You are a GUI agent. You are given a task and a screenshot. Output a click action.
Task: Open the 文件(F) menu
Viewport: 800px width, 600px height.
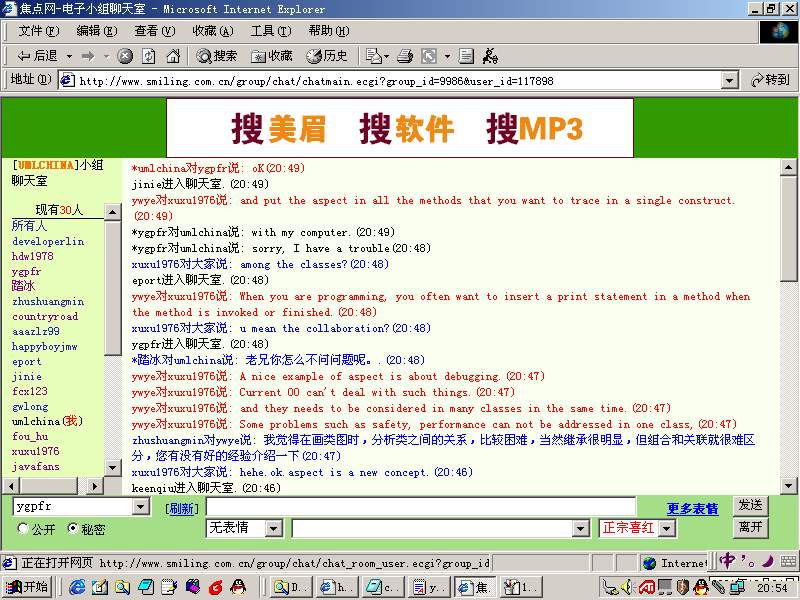(39, 31)
